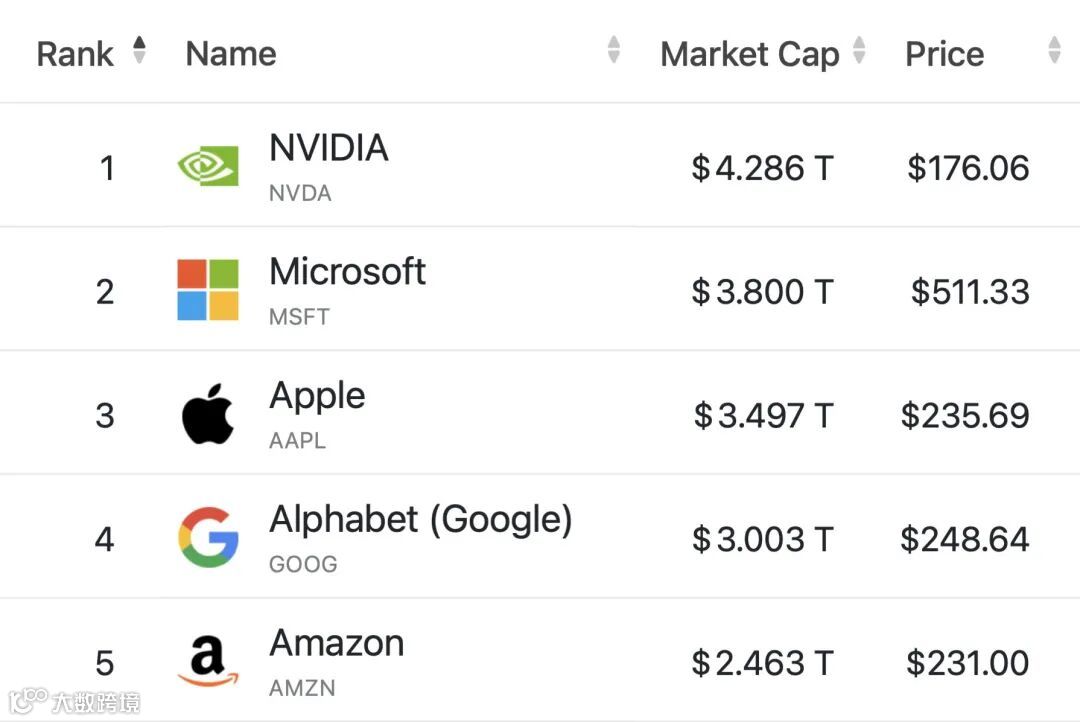This screenshot has height=722, width=1080.
Task: Click the Amazon logo icon
Action: 208,661
